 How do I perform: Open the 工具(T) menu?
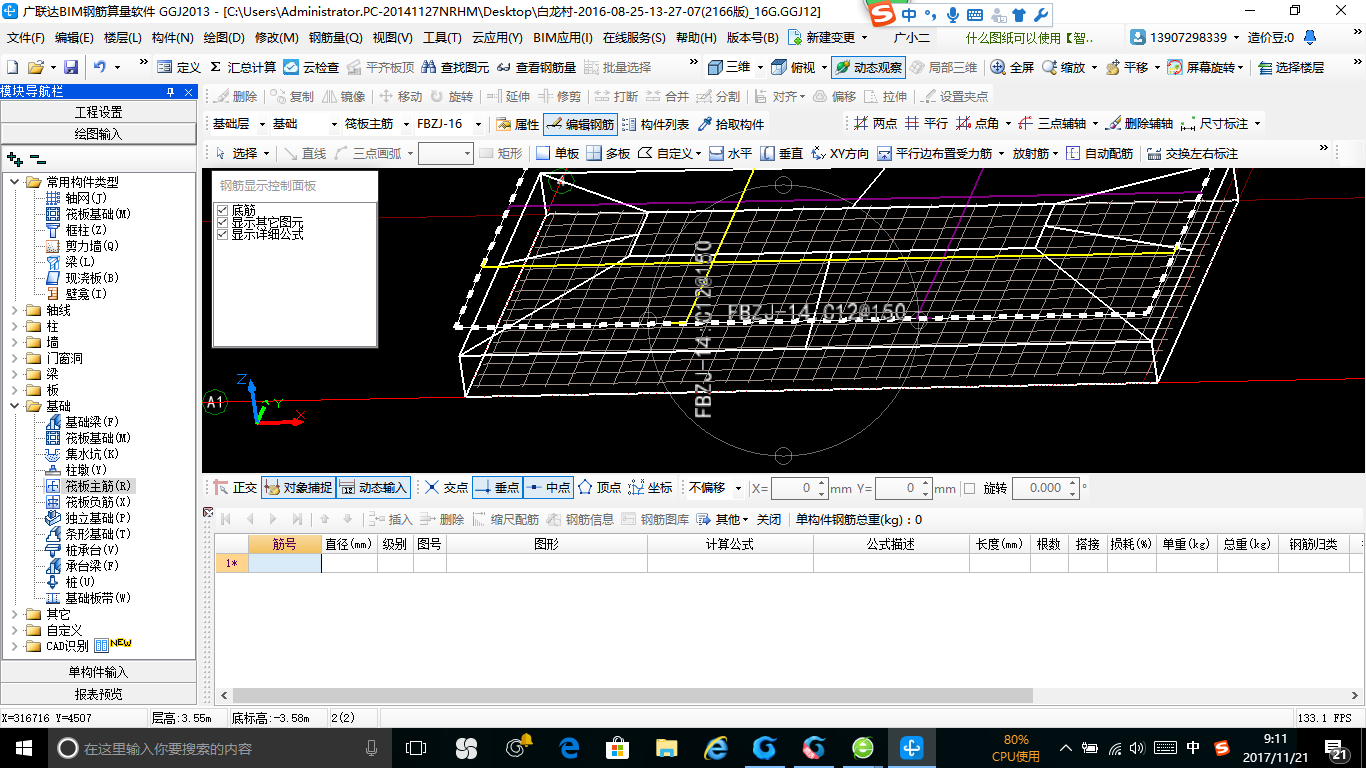coord(442,38)
